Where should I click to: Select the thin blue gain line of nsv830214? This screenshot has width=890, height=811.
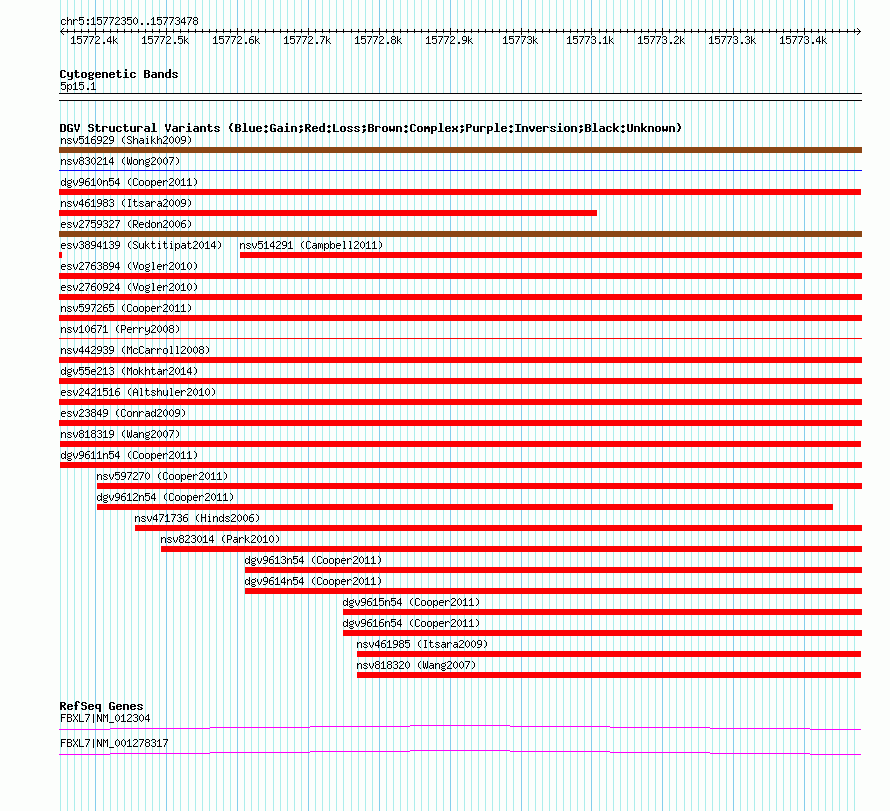pos(460,170)
